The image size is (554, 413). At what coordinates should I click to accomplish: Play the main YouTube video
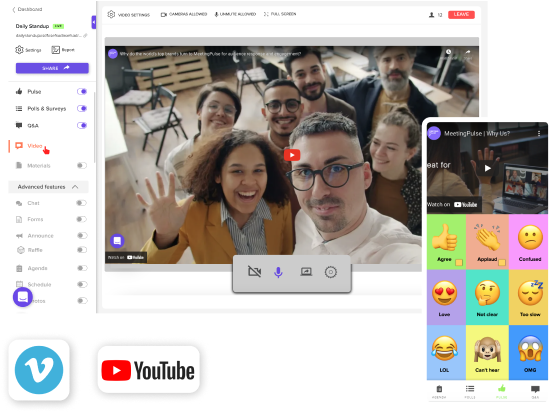[292, 155]
